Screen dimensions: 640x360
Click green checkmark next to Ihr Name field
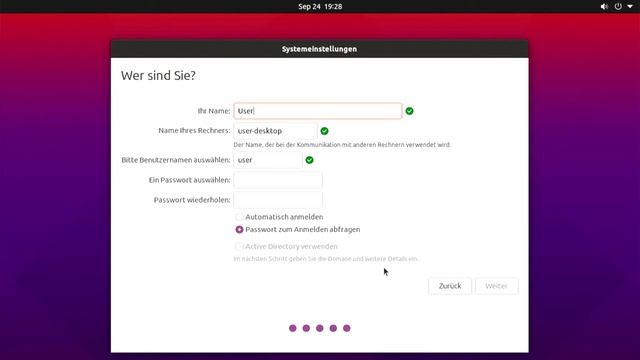pyautogui.click(x=409, y=111)
